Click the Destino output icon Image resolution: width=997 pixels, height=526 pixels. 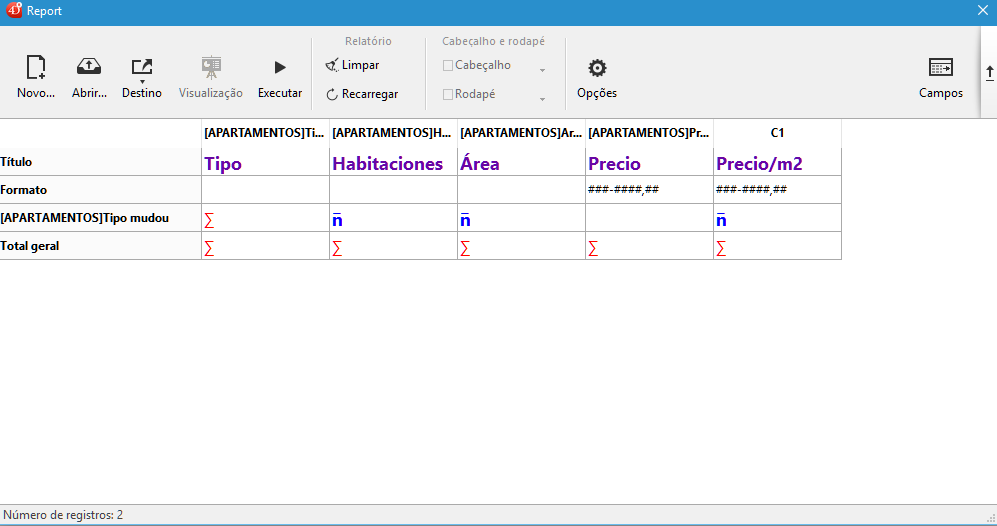[x=142, y=67]
